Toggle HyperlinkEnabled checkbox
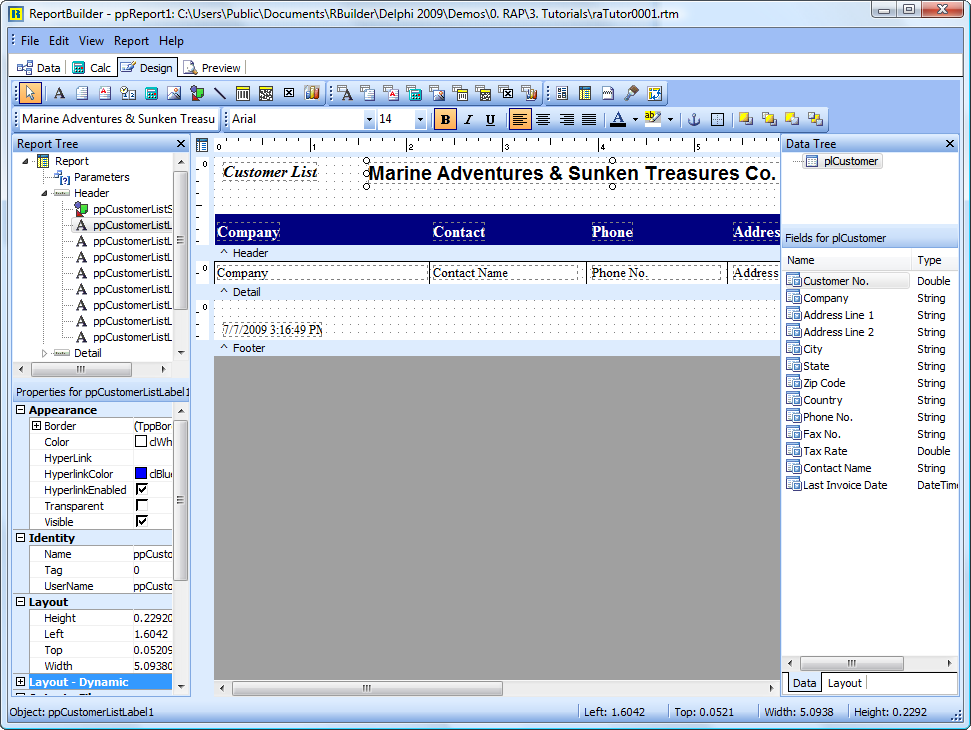The height and width of the screenshot is (730, 971). (x=142, y=490)
